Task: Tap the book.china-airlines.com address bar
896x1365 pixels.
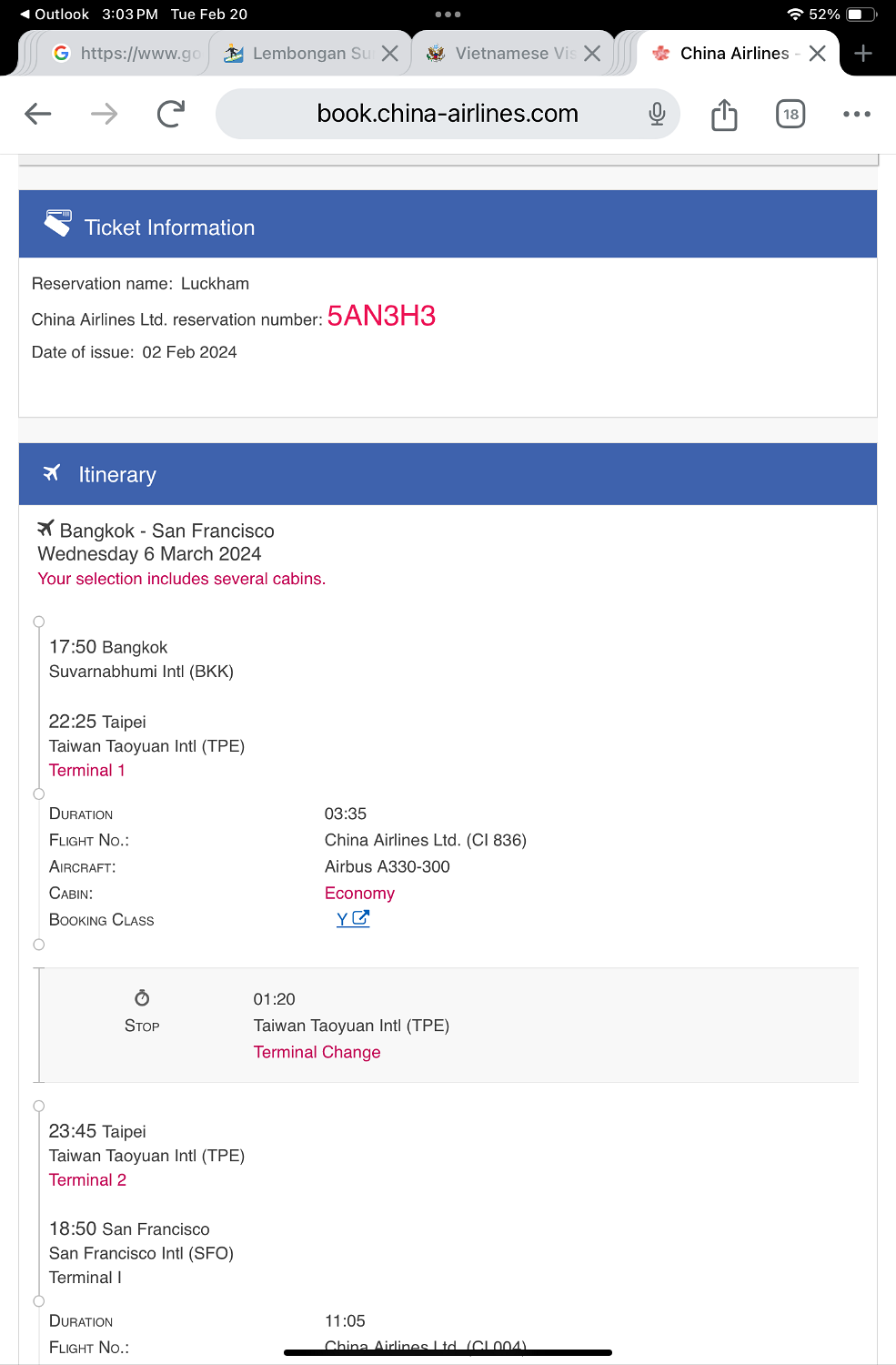Action: tap(448, 114)
